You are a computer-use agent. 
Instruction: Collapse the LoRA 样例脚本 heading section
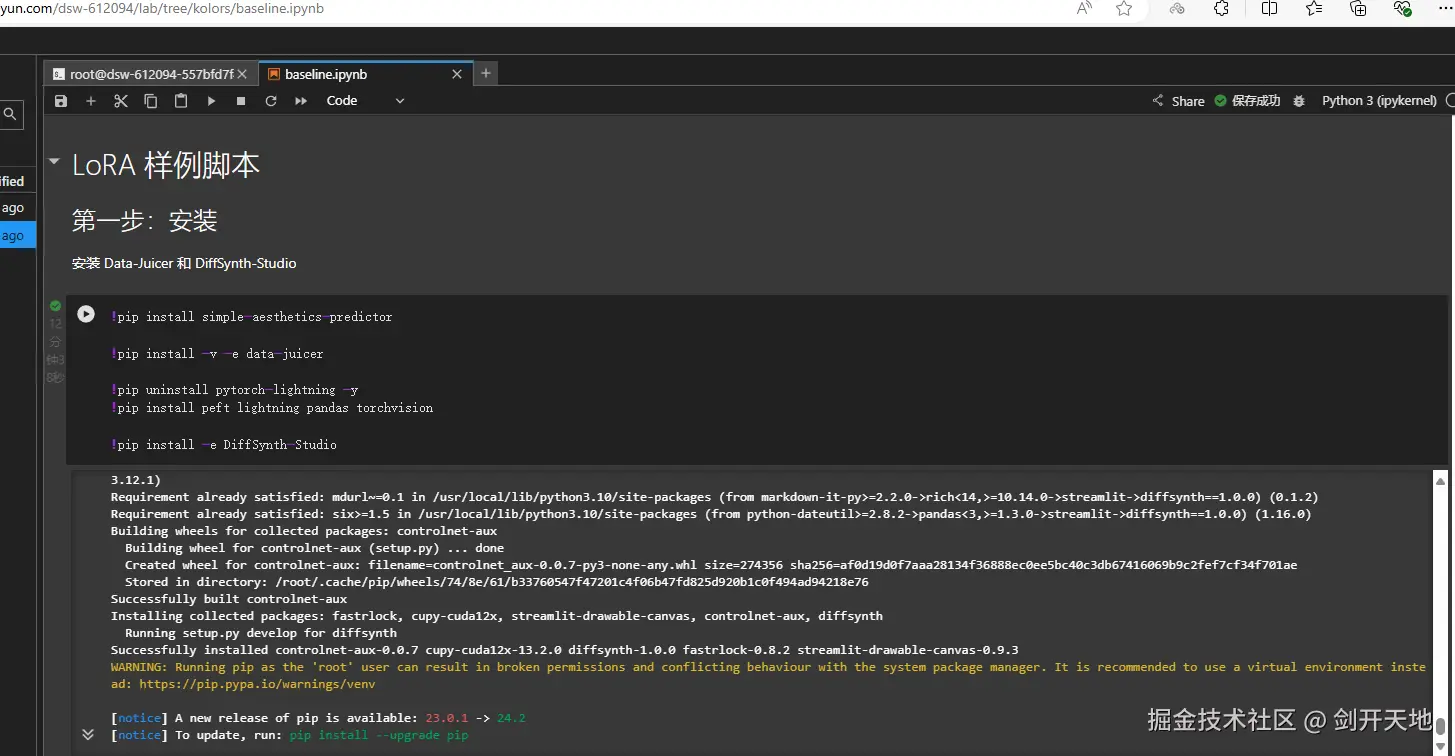54,162
